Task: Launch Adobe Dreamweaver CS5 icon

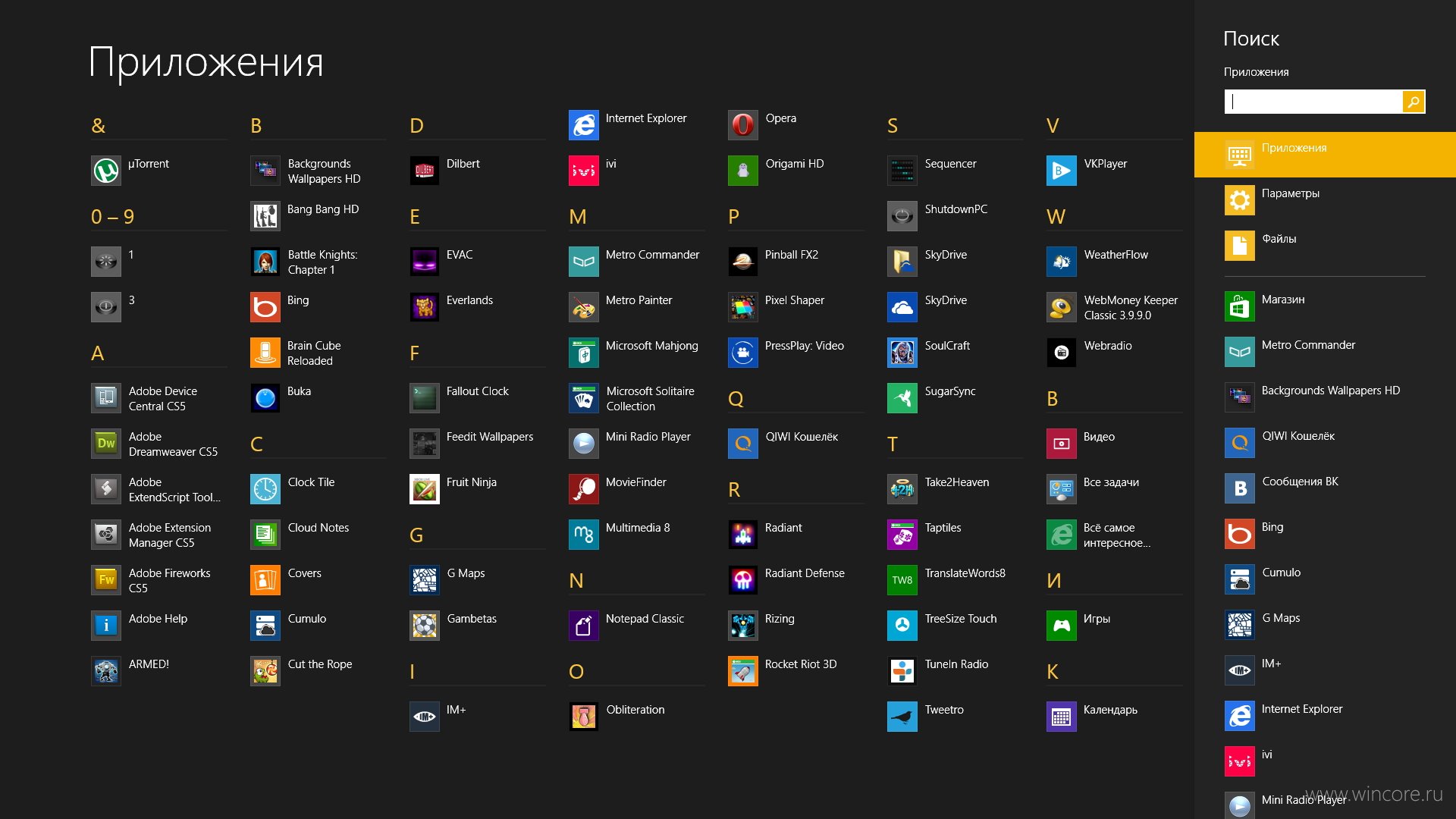Action: pyautogui.click(x=106, y=444)
